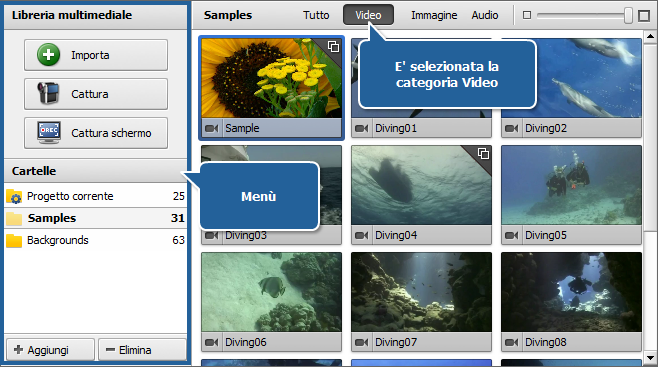Image resolution: width=658 pixels, height=368 pixels.
Task: Click the overlay icon on the Sample thumbnail
Action: (334, 47)
